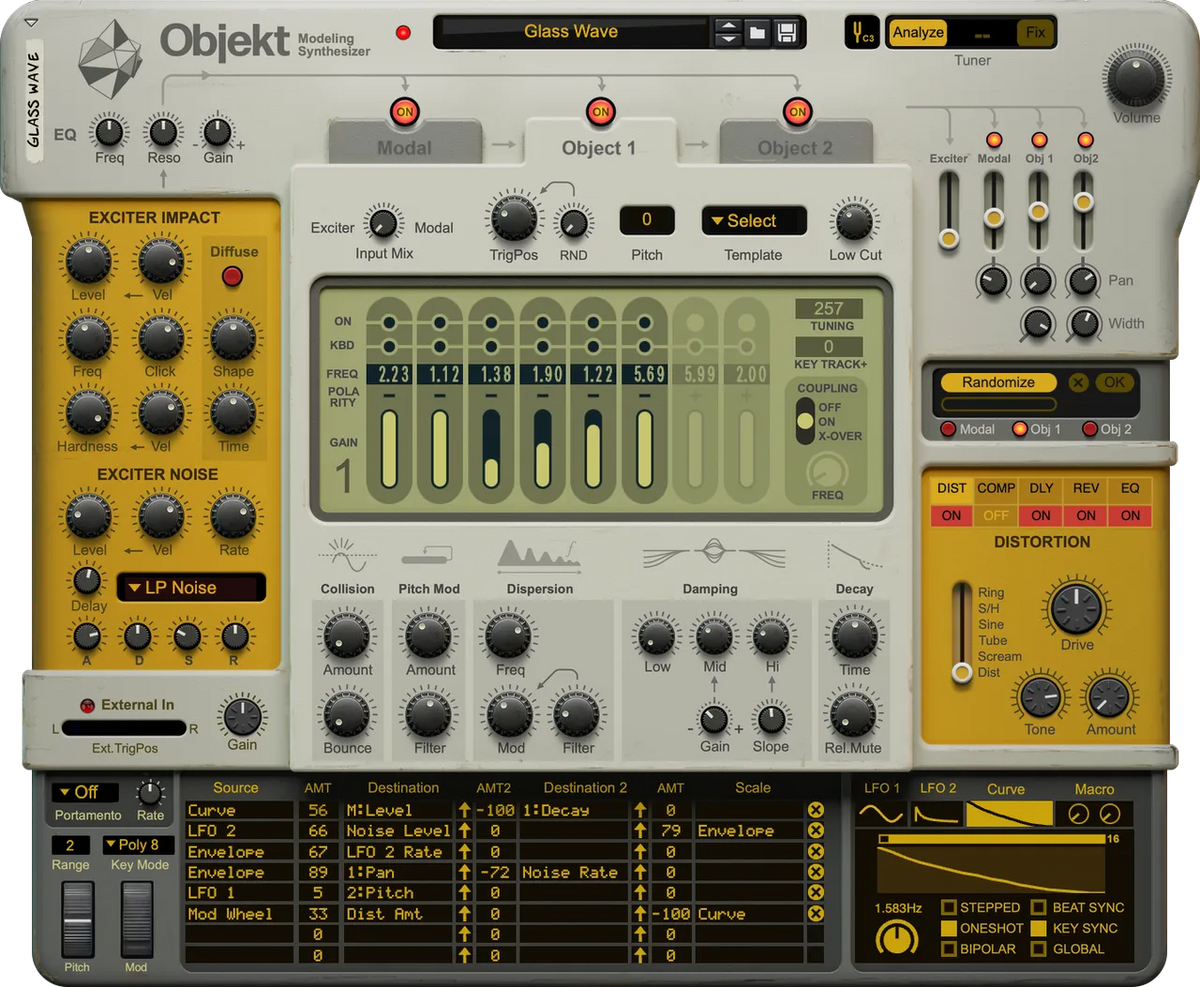Screen dimensions: 1200x987
Task: Select the Dispersion spectrum icon
Action: [x=540, y=556]
